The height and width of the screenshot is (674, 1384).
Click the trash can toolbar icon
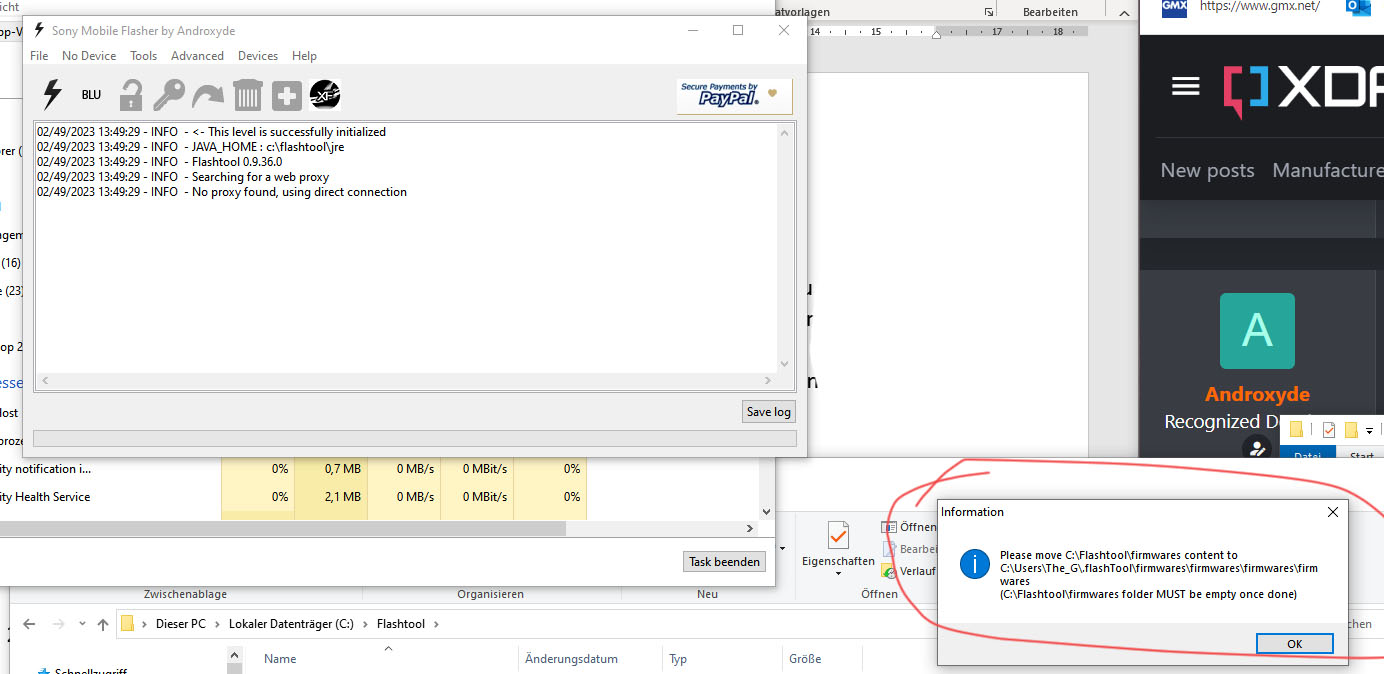point(247,95)
